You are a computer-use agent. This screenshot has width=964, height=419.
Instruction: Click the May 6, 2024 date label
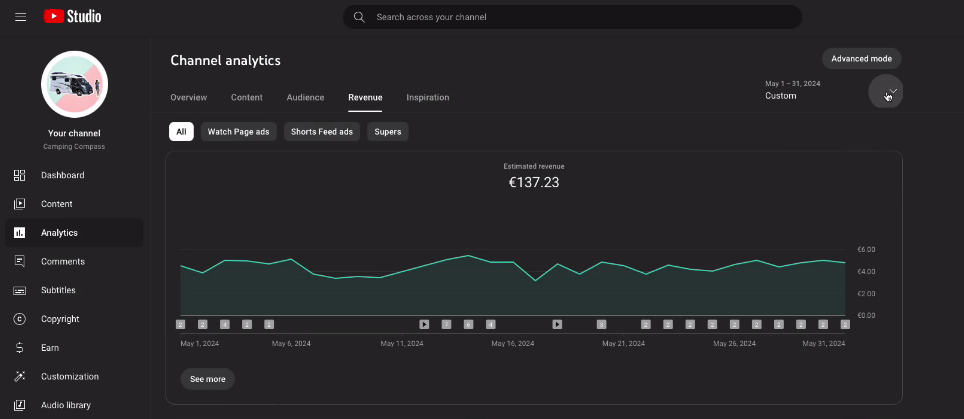pyautogui.click(x=291, y=343)
